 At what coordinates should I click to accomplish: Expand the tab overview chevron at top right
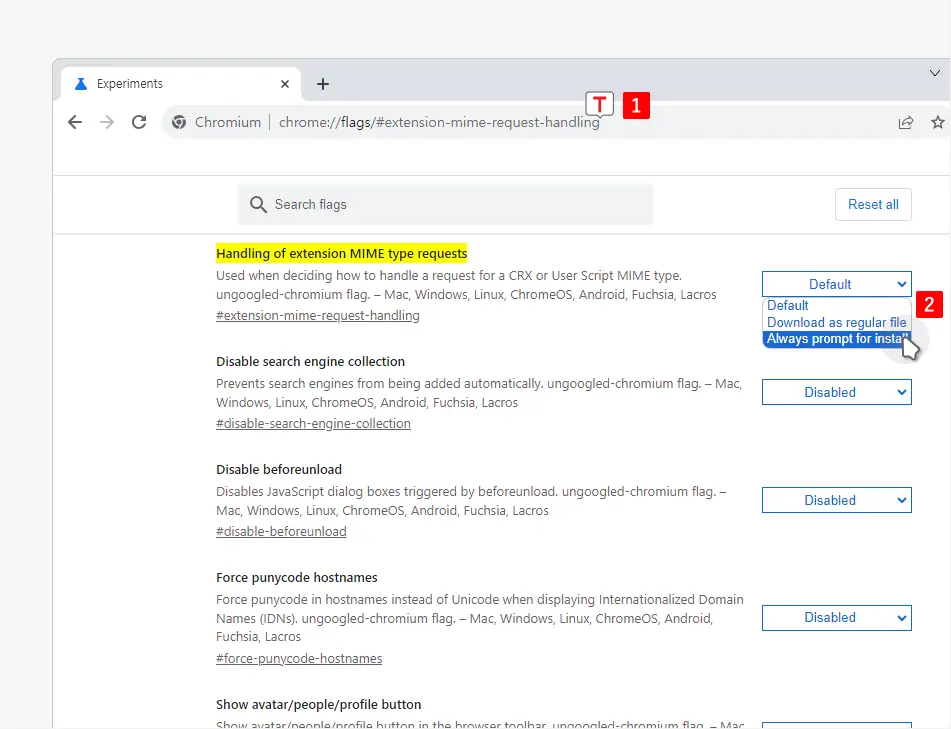935,73
